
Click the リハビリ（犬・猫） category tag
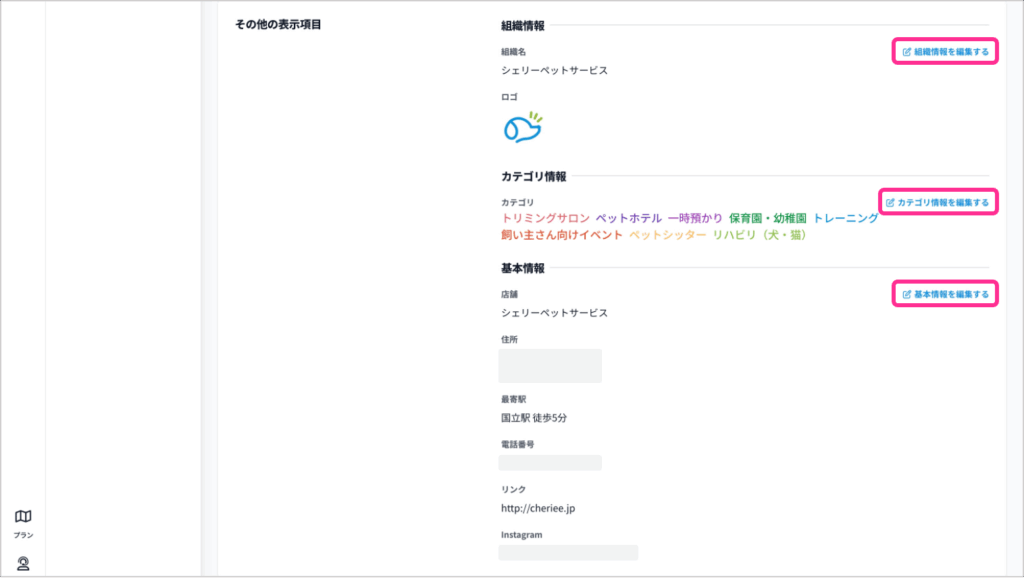coord(759,235)
